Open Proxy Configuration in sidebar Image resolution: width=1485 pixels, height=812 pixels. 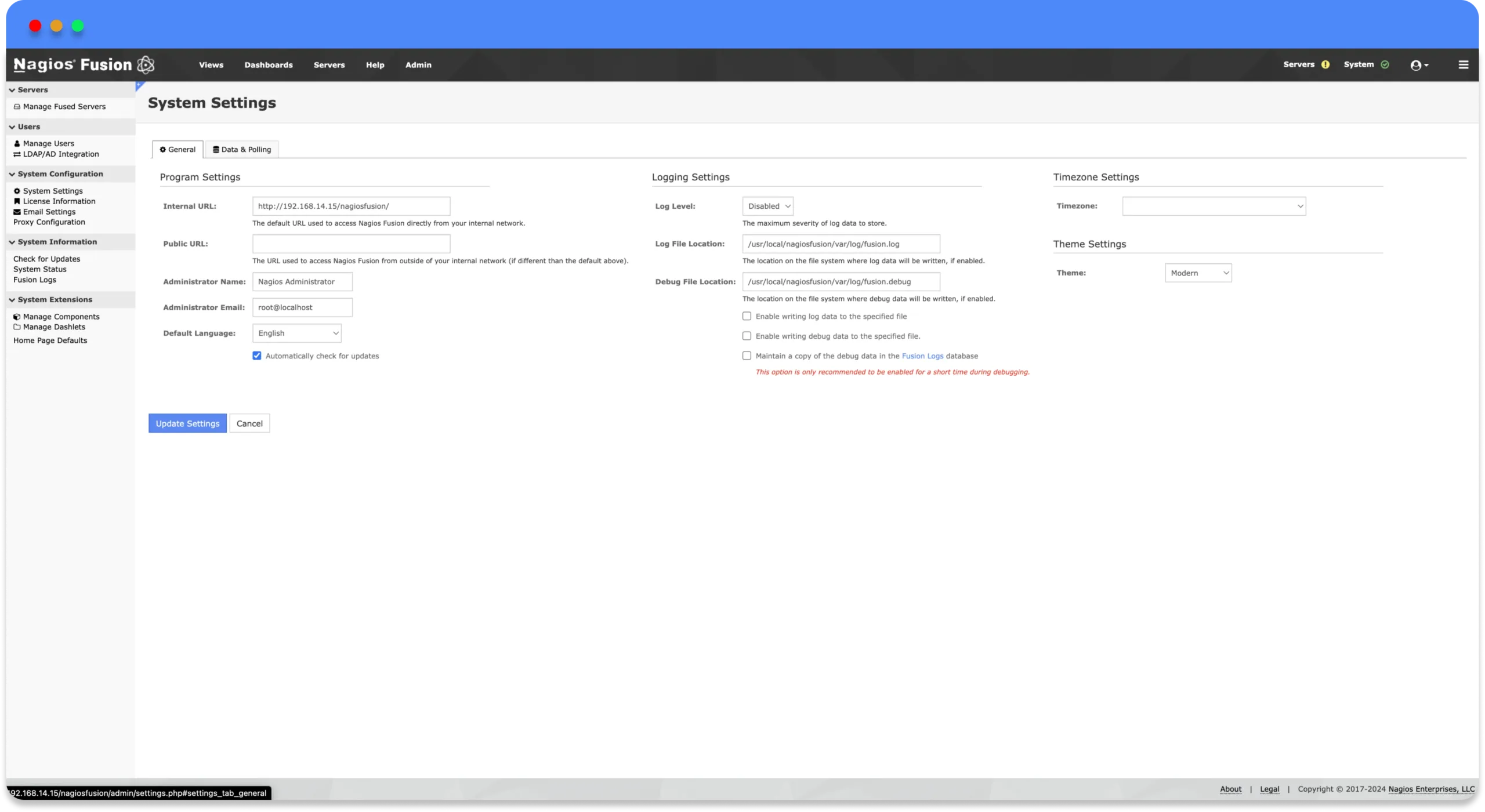pos(49,222)
